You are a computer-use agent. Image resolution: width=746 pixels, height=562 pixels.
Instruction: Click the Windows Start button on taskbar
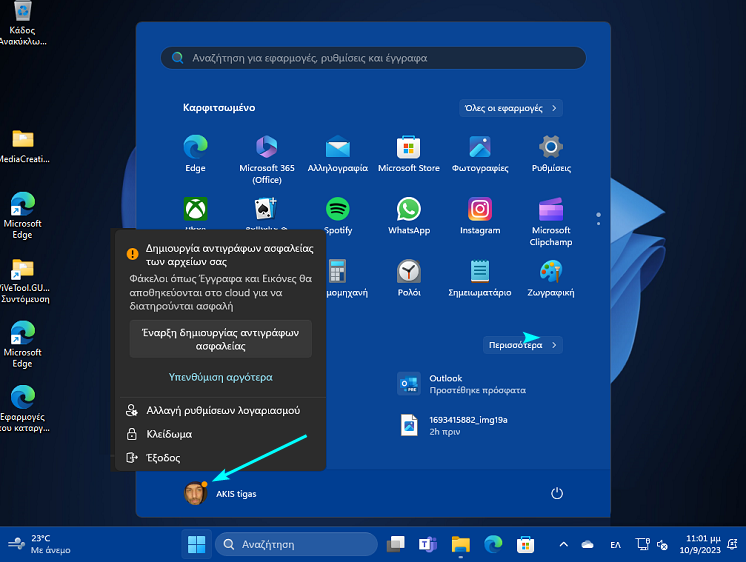click(196, 544)
